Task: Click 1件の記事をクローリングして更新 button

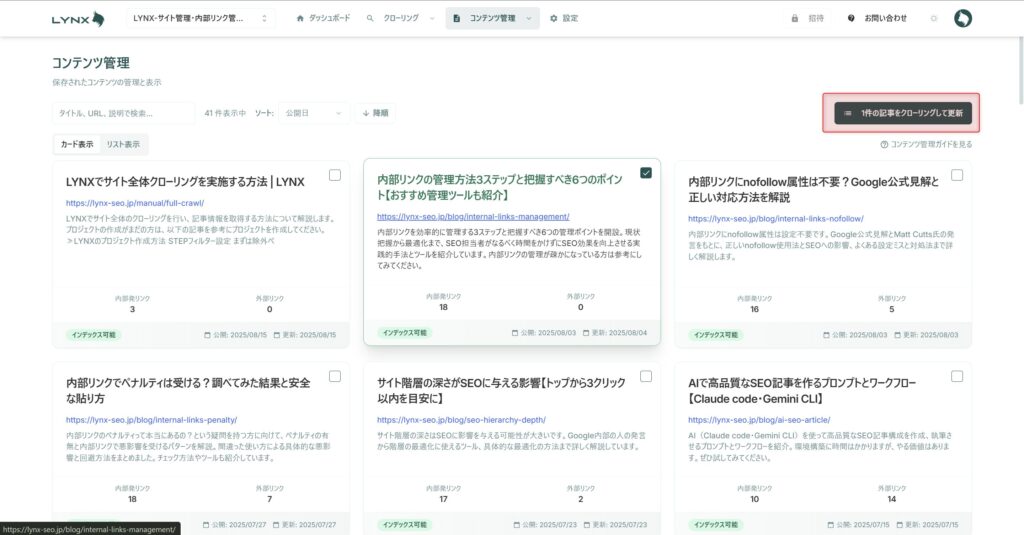Action: point(902,113)
